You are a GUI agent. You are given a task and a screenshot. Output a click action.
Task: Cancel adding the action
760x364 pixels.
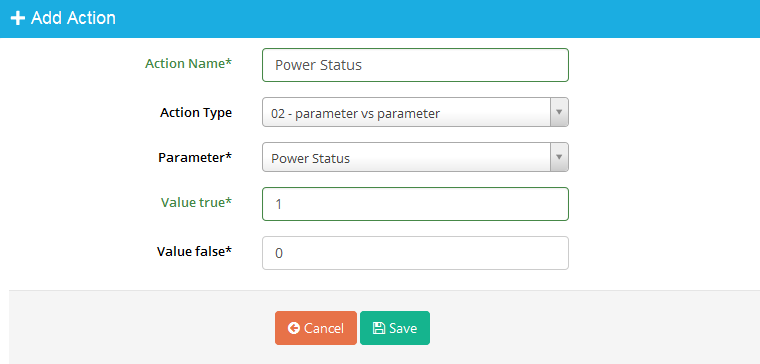pos(316,328)
